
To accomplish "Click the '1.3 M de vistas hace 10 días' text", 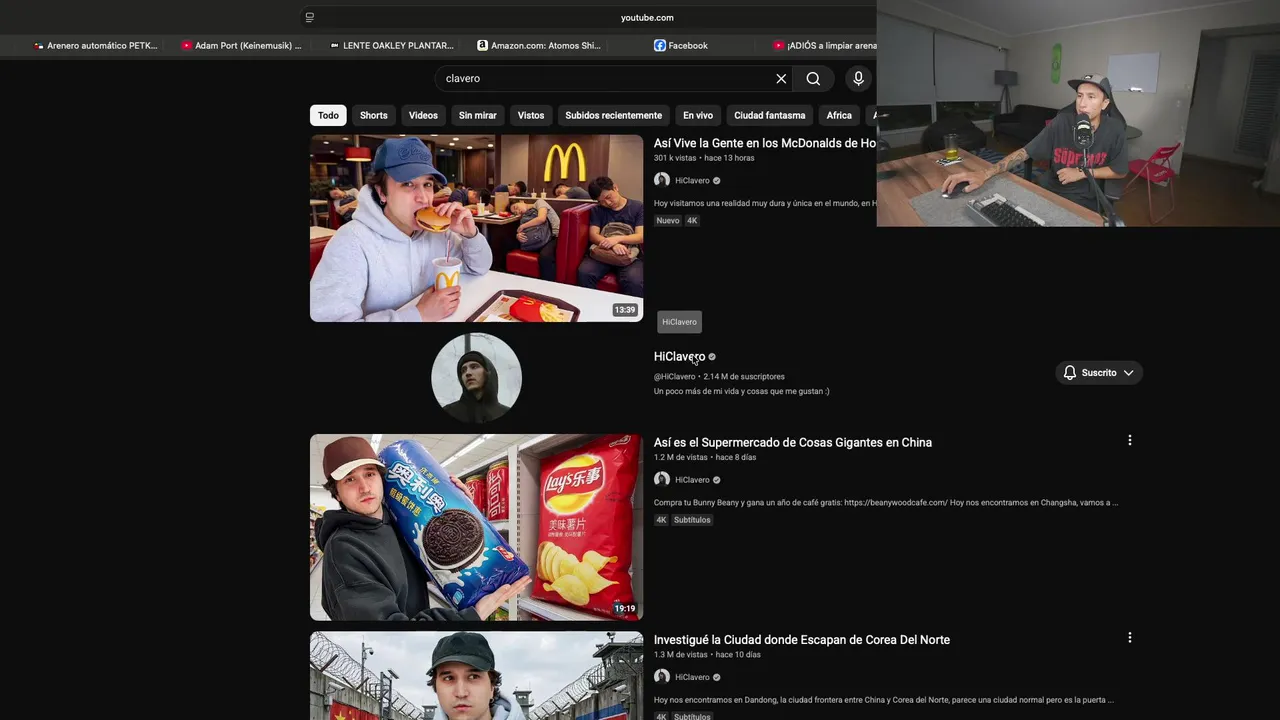I will click(x=707, y=655).
